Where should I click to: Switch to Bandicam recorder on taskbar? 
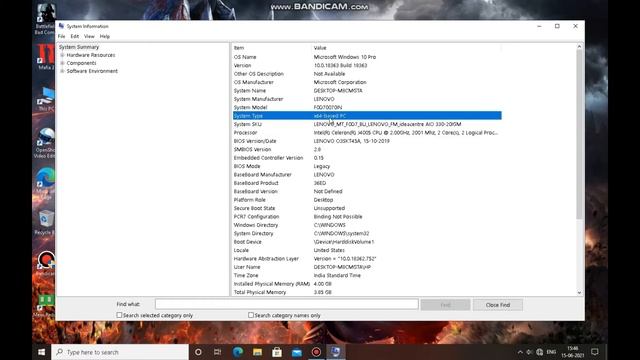[316, 352]
